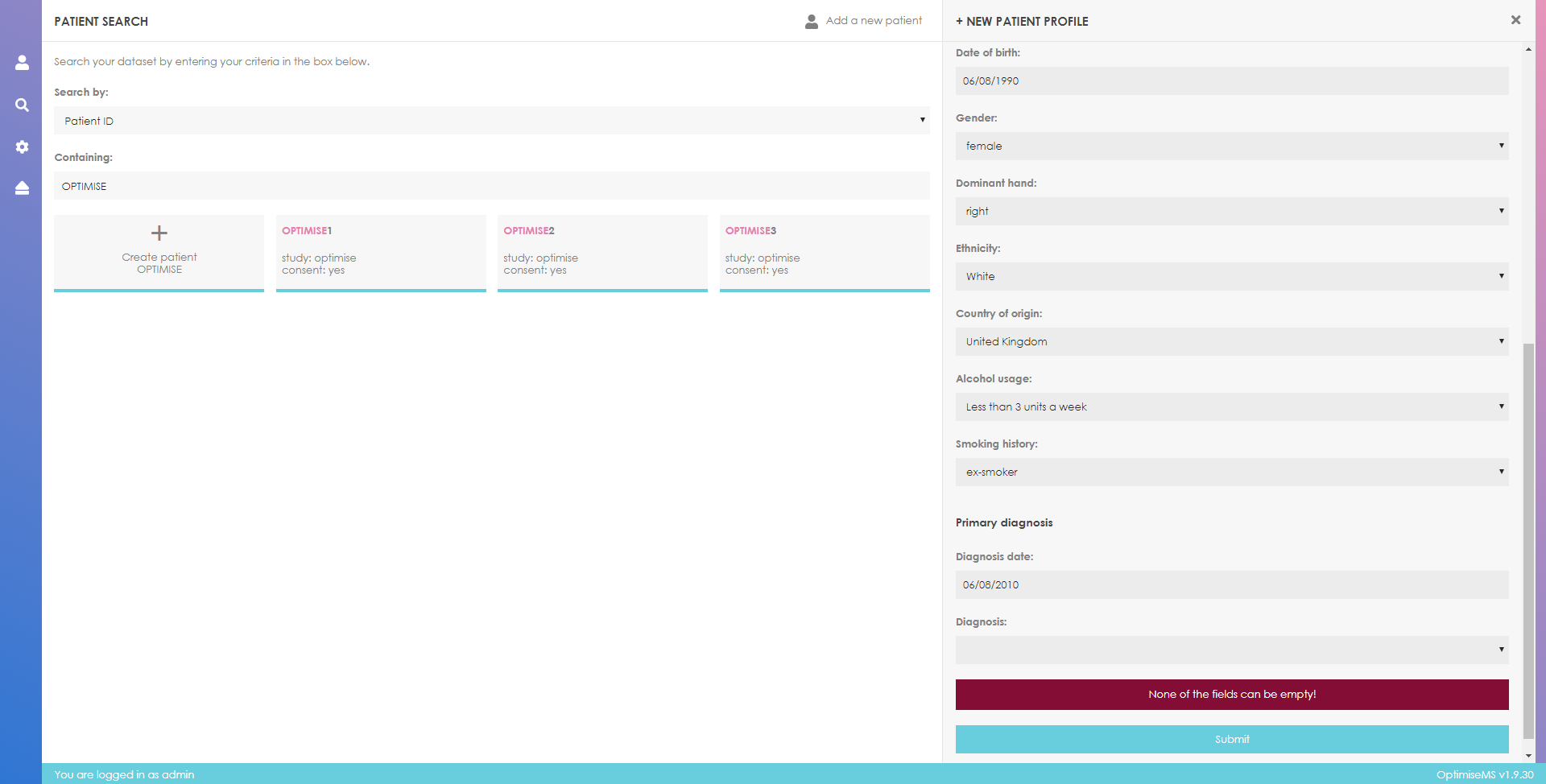The height and width of the screenshot is (784, 1546).
Task: Open the search sidebar magnifier icon
Action: coord(22,105)
